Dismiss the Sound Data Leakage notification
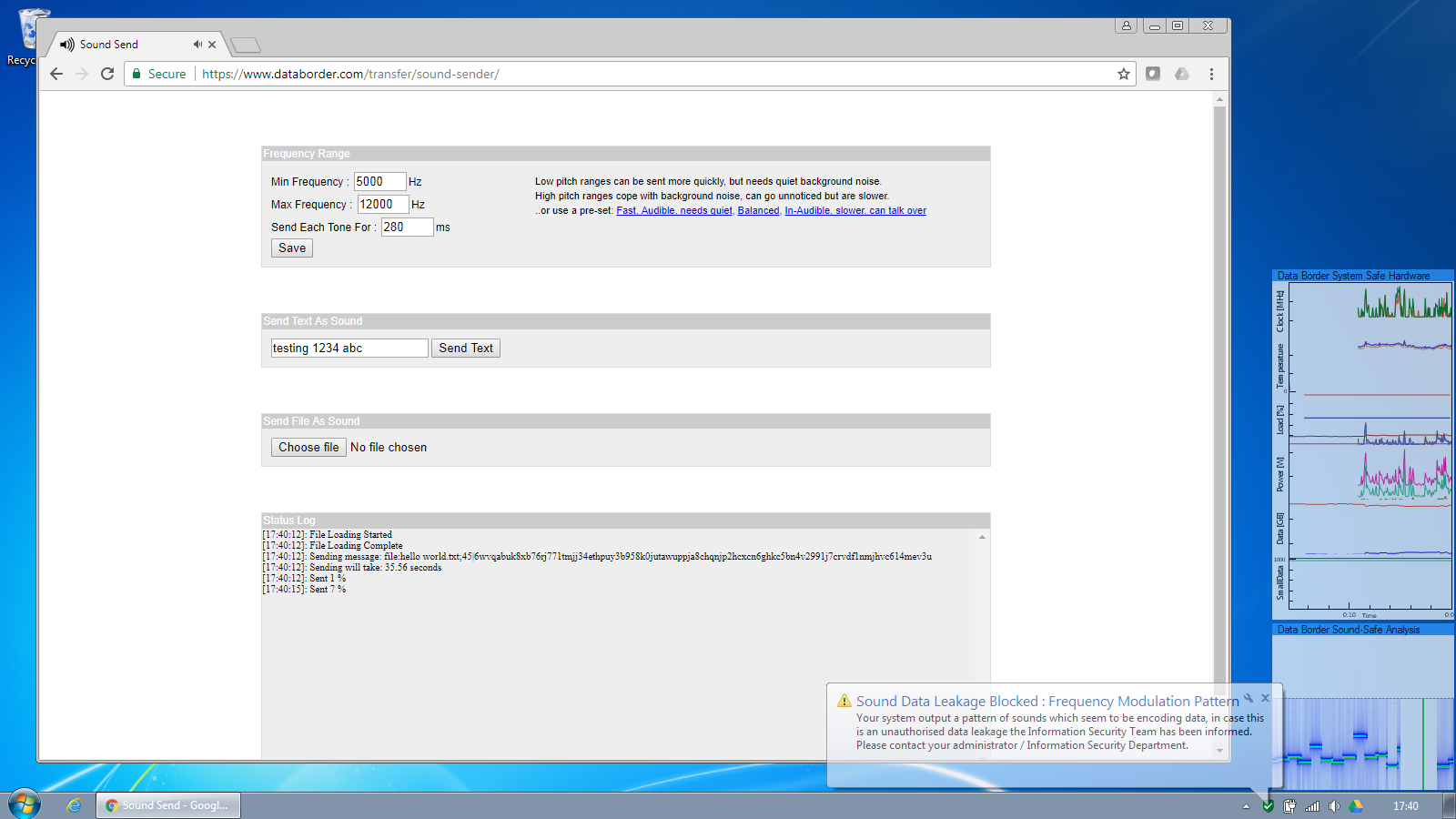 point(1265,698)
